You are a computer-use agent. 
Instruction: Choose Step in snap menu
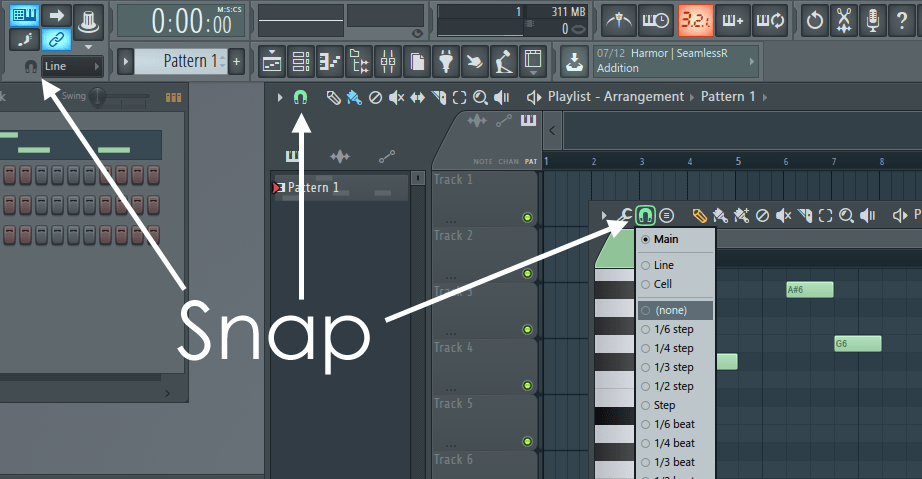pos(675,405)
